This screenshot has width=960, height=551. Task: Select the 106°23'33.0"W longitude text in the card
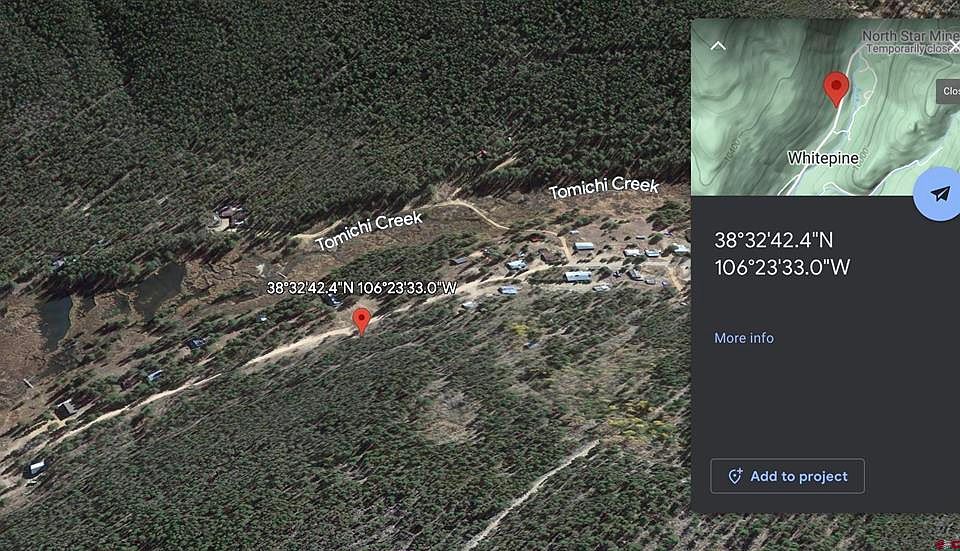(782, 267)
